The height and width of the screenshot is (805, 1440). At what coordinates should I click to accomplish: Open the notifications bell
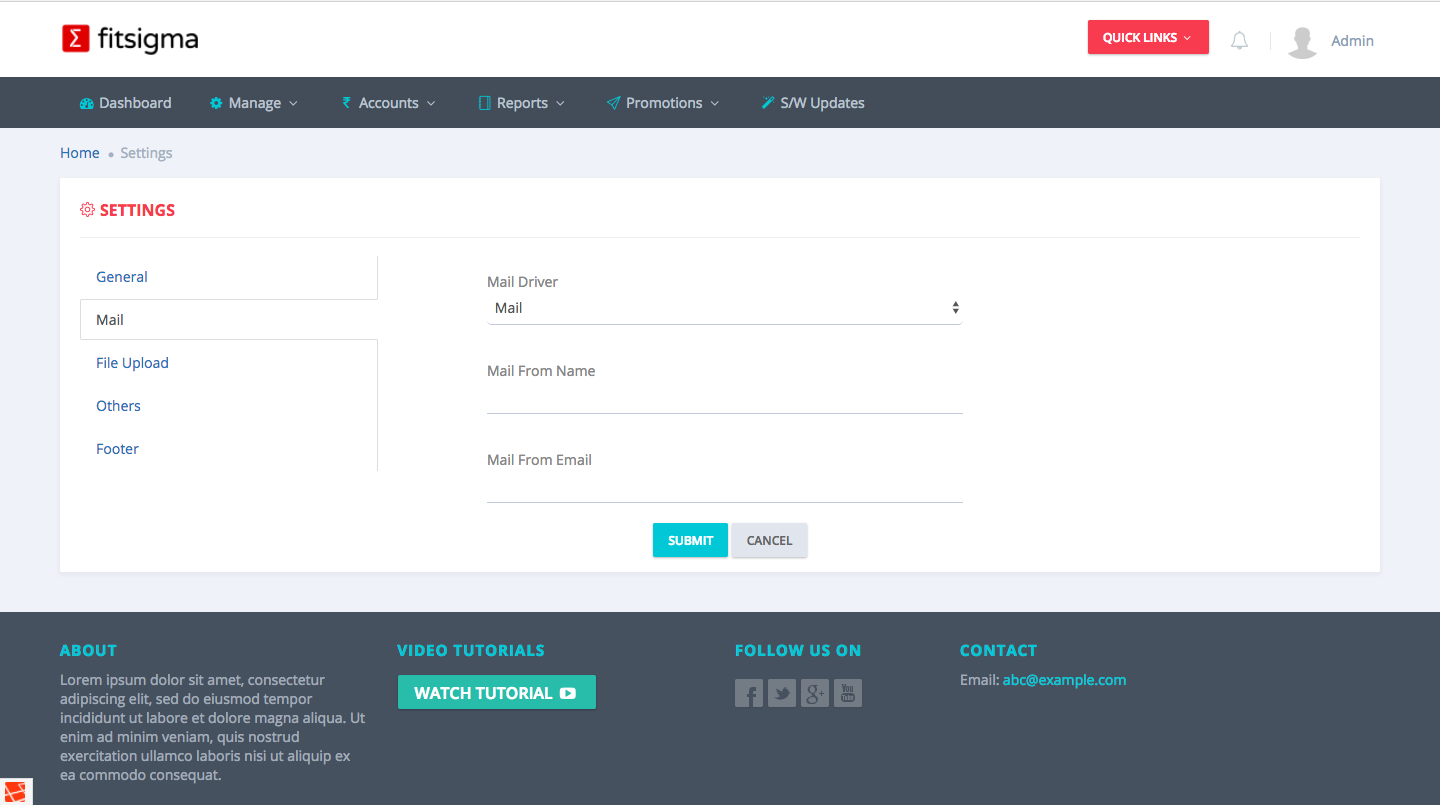[x=1239, y=41]
